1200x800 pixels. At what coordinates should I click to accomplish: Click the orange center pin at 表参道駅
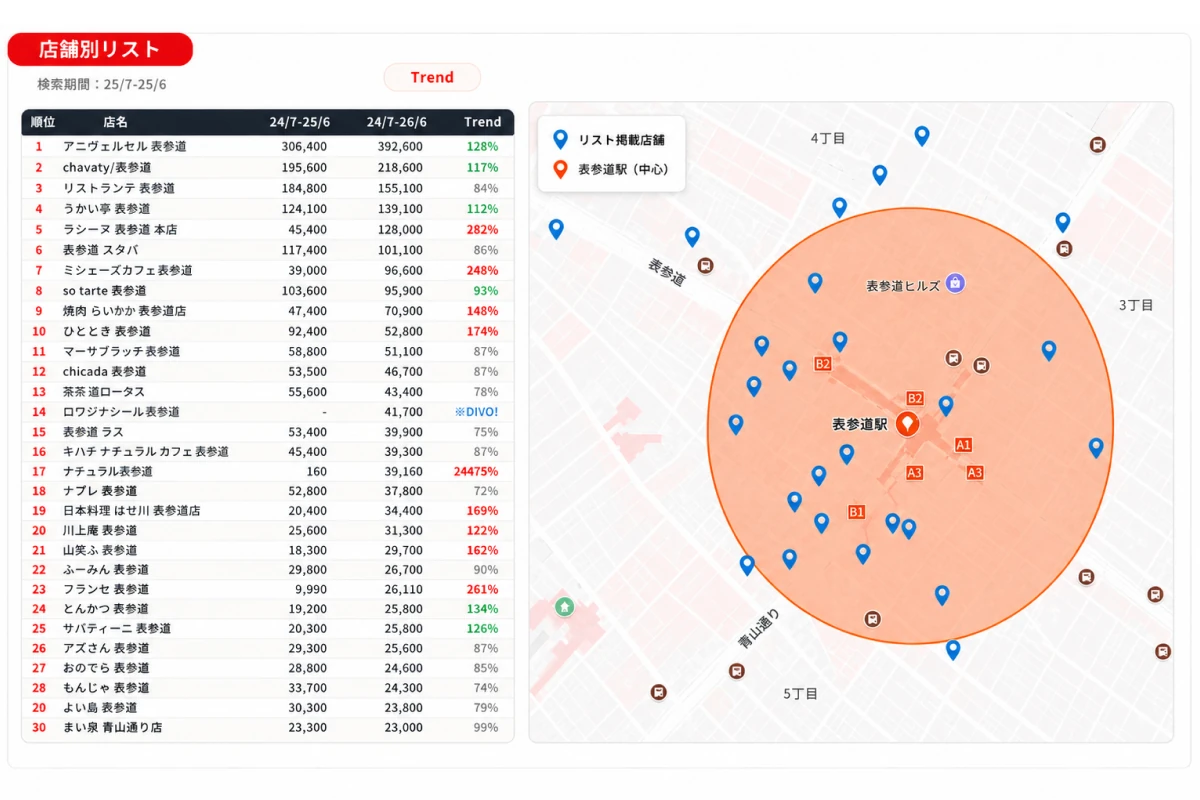click(908, 424)
